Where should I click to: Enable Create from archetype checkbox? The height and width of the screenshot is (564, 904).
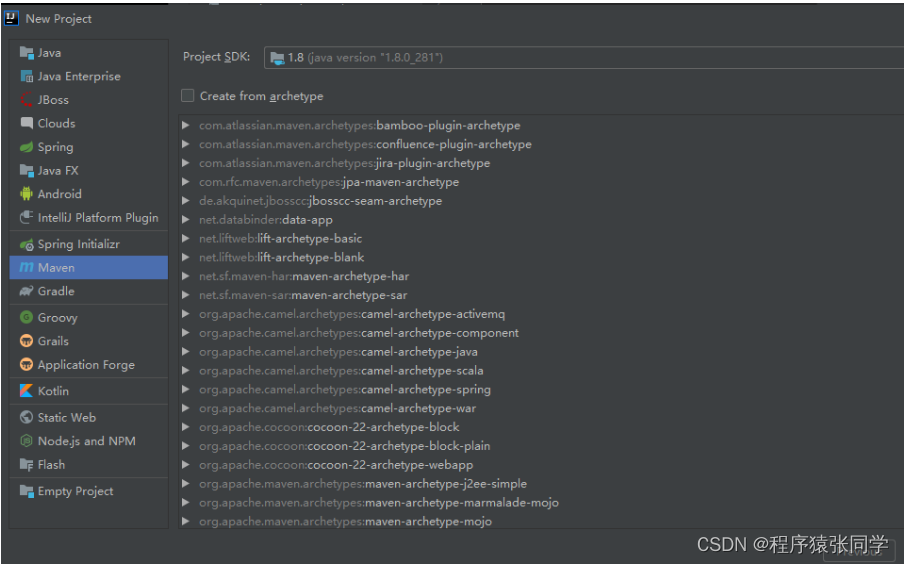point(187,96)
